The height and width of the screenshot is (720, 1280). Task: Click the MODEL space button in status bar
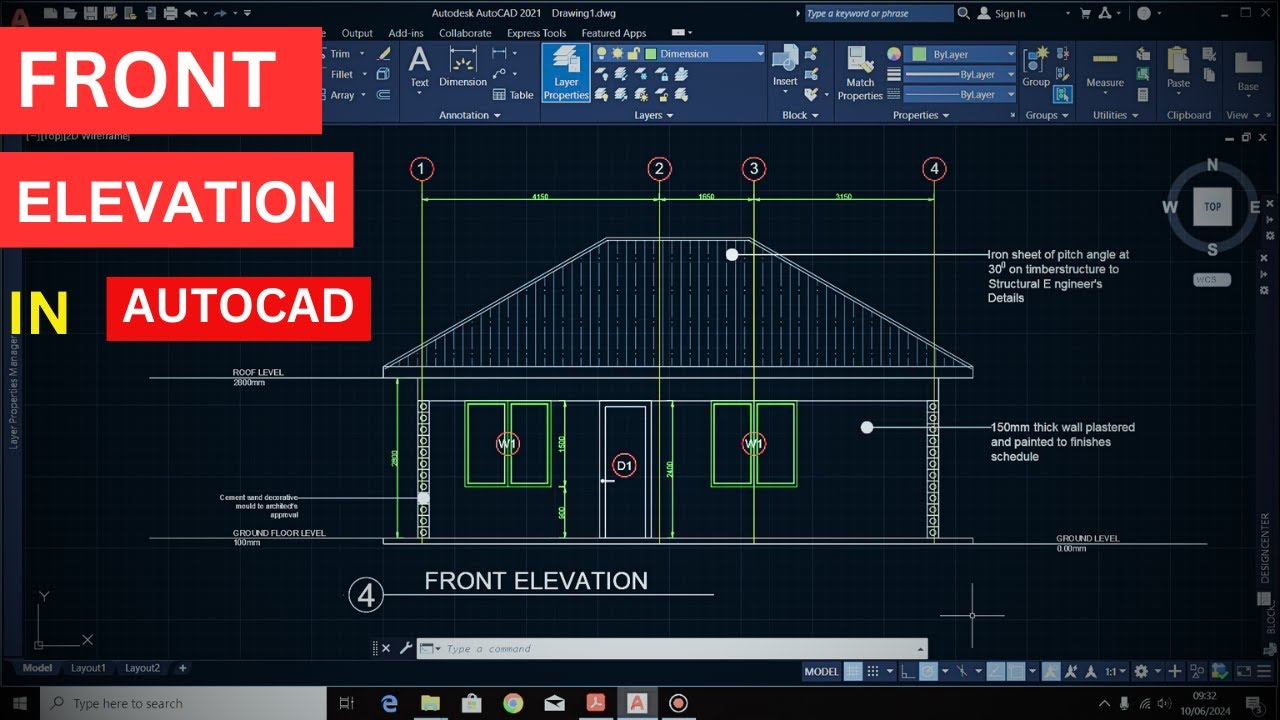coord(821,672)
